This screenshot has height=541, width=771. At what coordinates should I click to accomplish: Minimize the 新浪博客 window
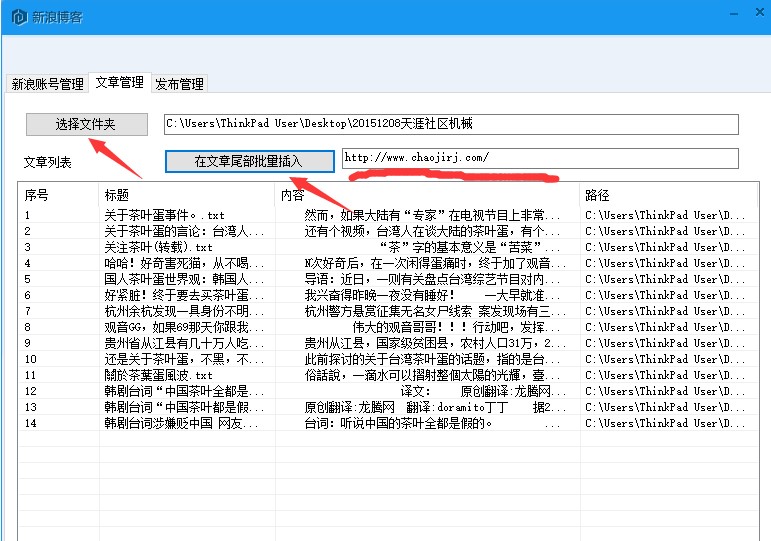click(x=734, y=14)
